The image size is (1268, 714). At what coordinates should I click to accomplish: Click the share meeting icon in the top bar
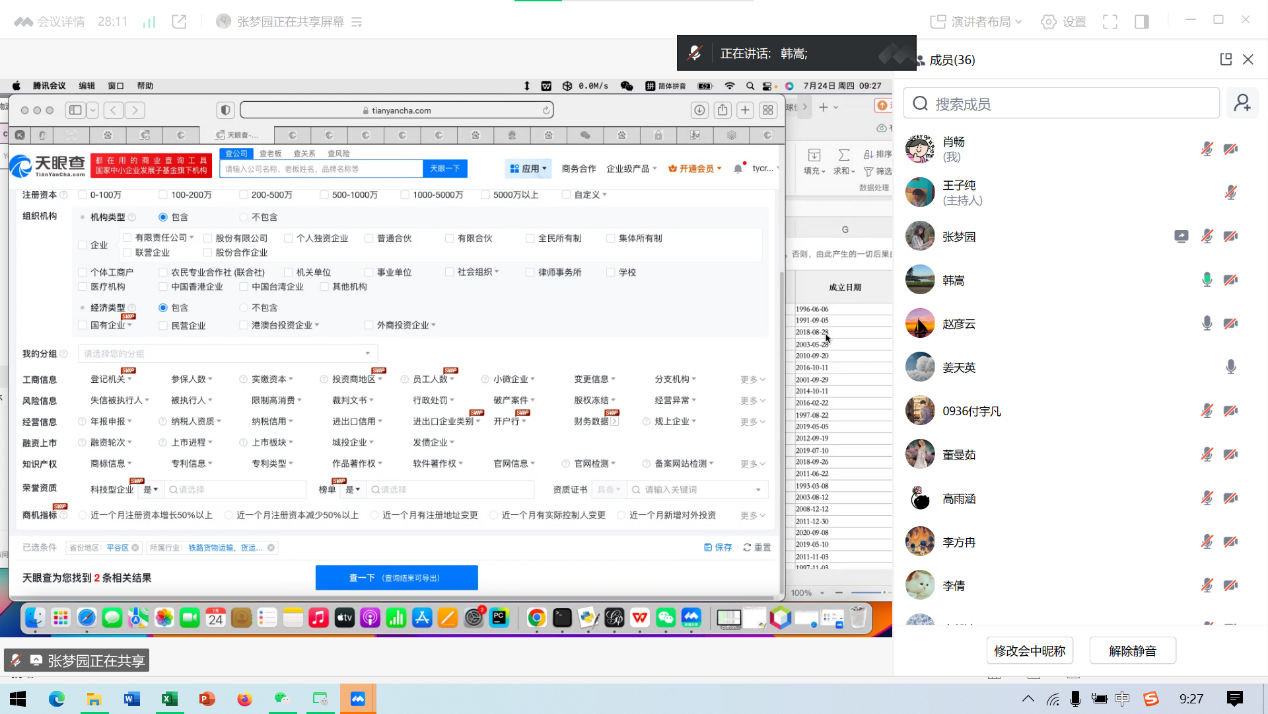(x=179, y=21)
